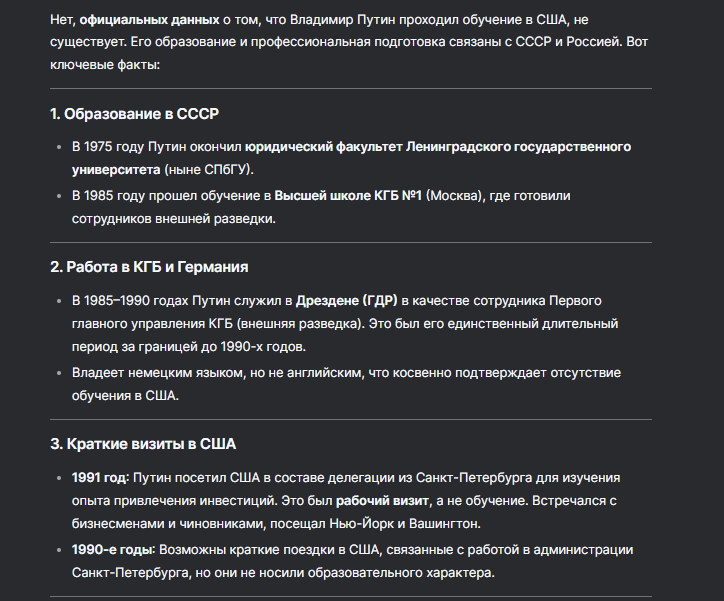Click the text "обучения в США." line
Screen dimensions: 724x601
pos(125,396)
